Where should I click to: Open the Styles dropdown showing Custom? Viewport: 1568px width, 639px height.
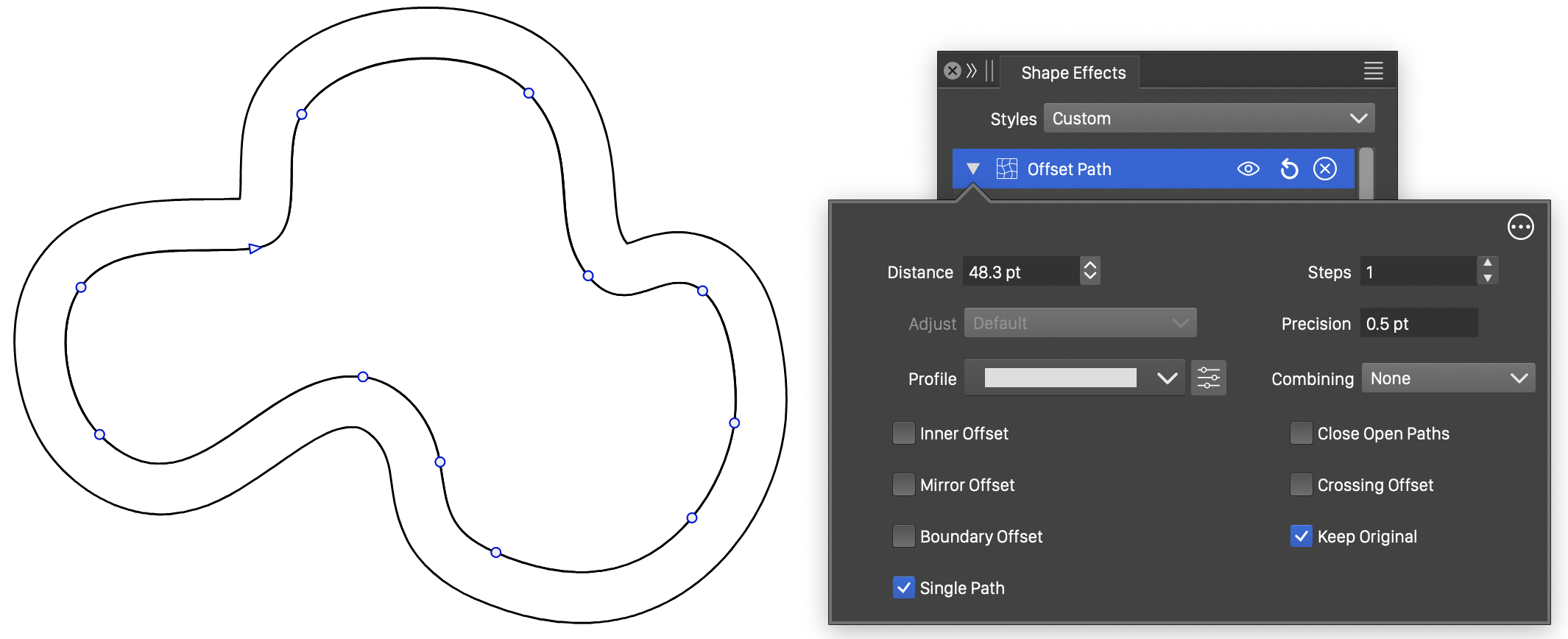tap(1209, 119)
